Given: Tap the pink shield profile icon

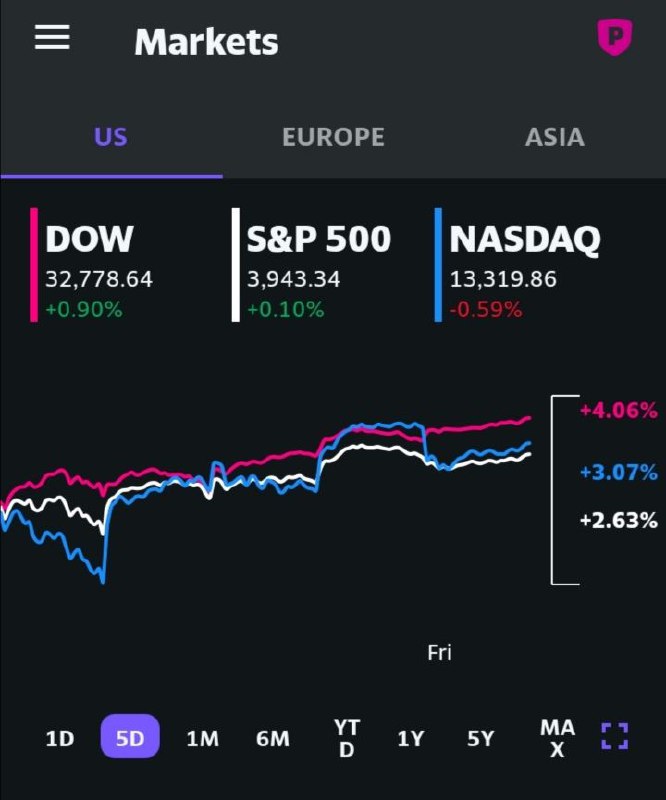Looking at the screenshot, I should 614,38.
